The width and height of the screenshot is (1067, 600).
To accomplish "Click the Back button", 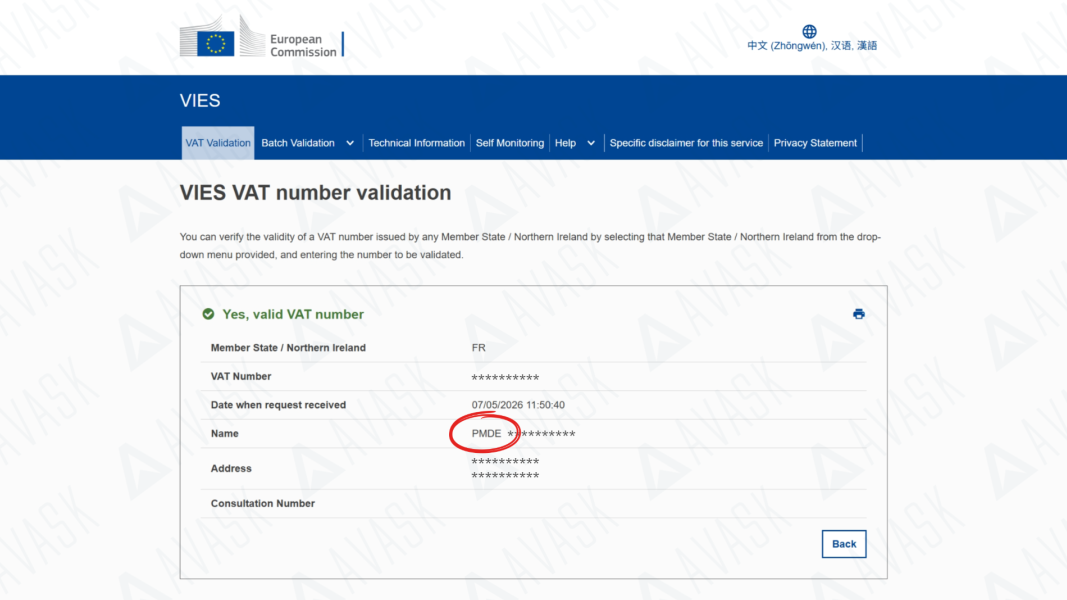I will 844,544.
